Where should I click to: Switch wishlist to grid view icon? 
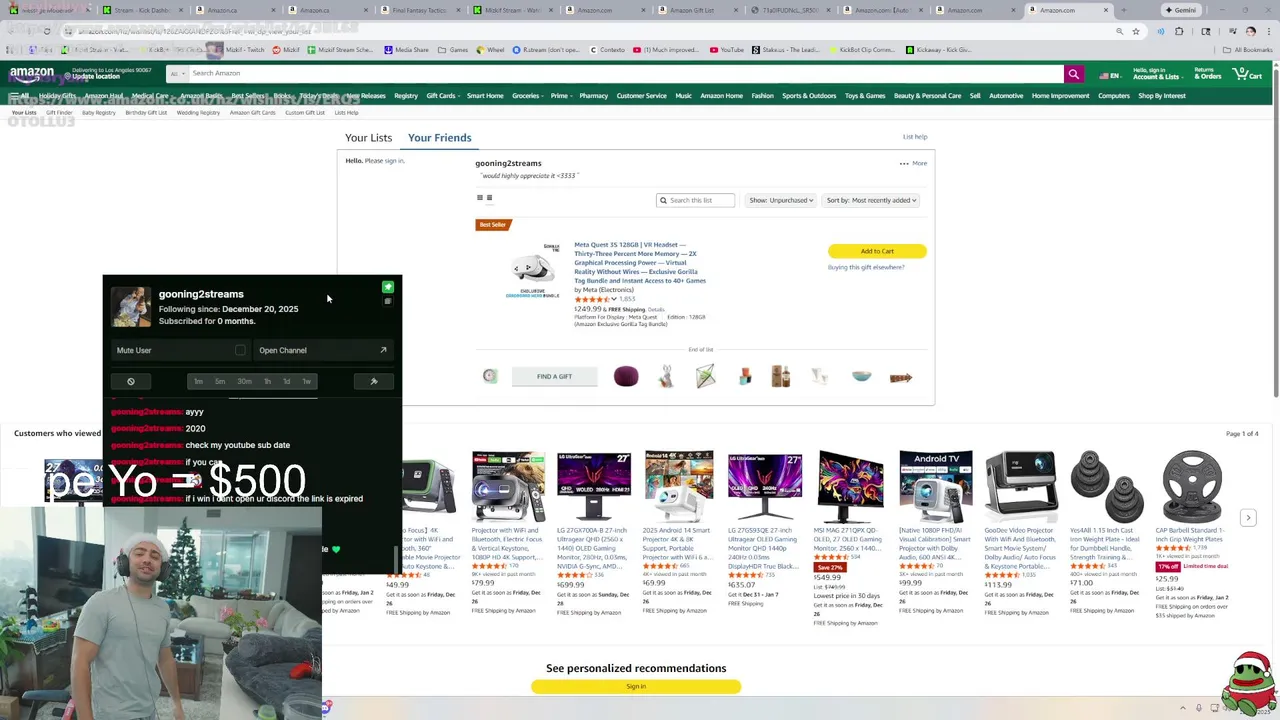pyautogui.click(x=480, y=198)
